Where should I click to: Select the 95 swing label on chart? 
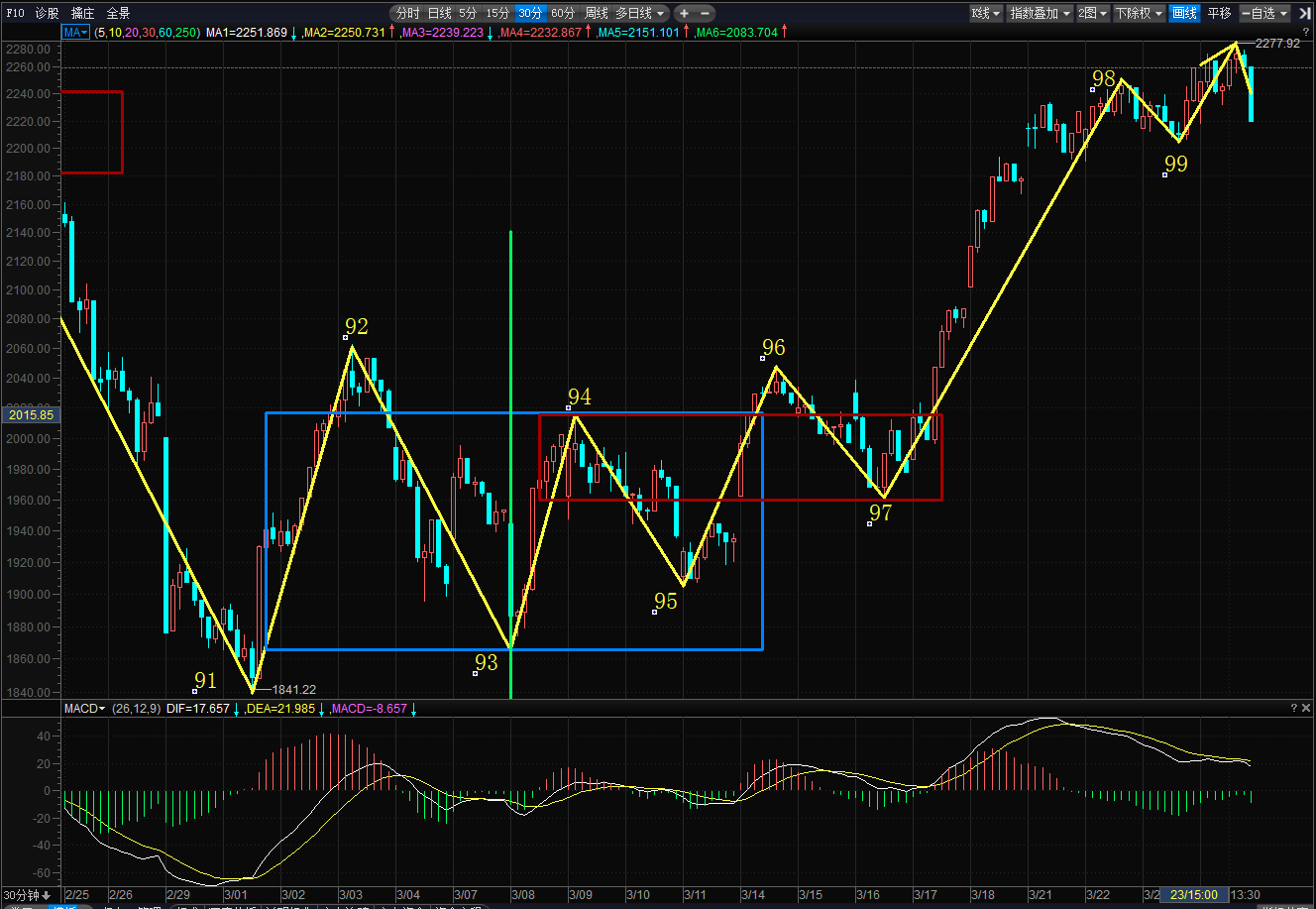pyautogui.click(x=666, y=602)
